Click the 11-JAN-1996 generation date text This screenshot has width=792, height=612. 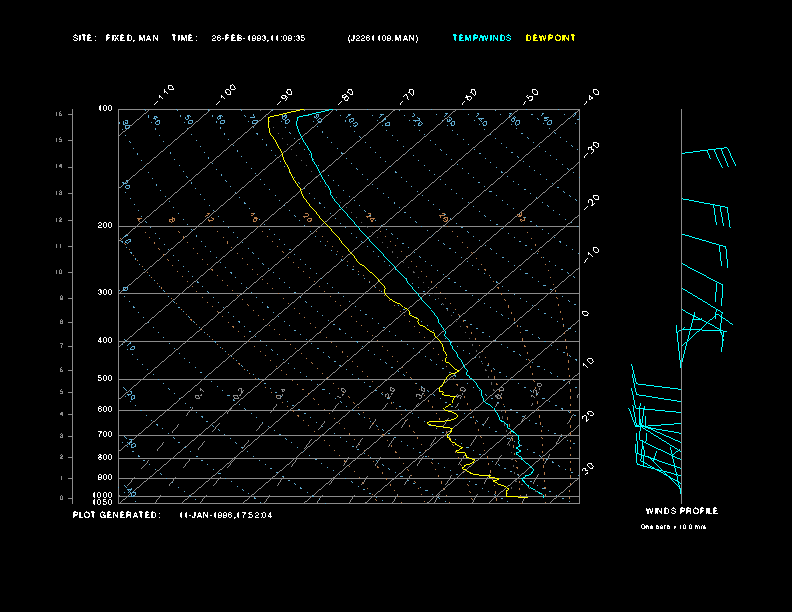coord(225,515)
